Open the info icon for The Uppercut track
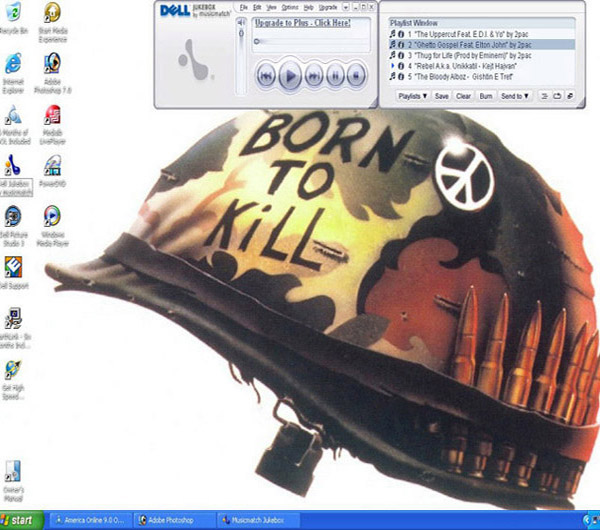The height and width of the screenshot is (530, 600). 401,34
